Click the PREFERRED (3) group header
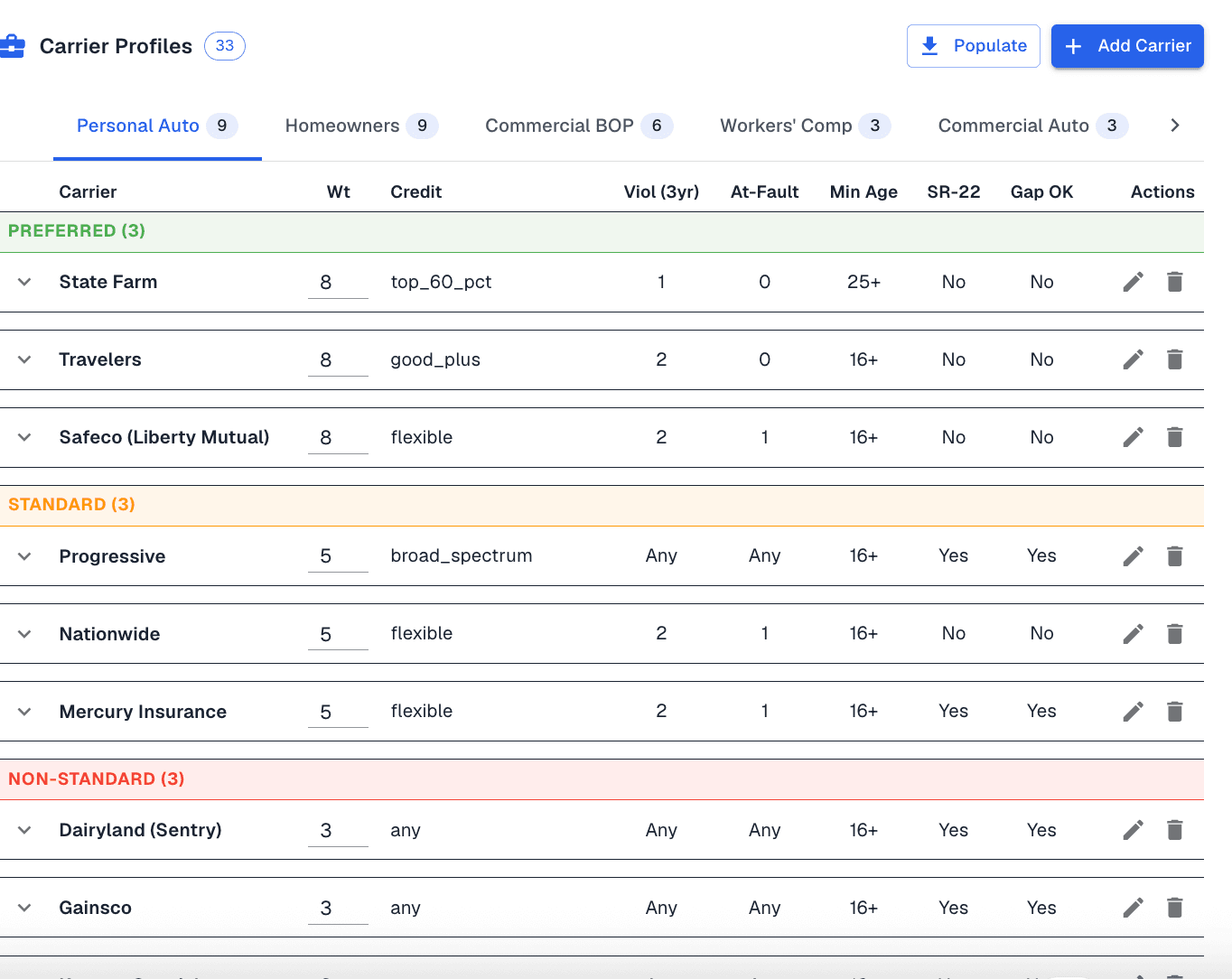 (x=602, y=231)
